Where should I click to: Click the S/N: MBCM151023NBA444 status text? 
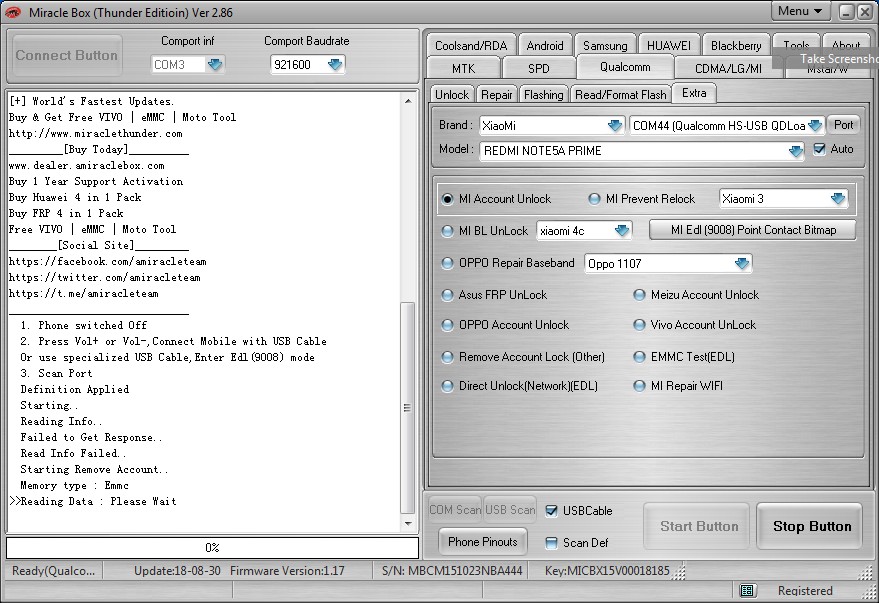(x=452, y=571)
